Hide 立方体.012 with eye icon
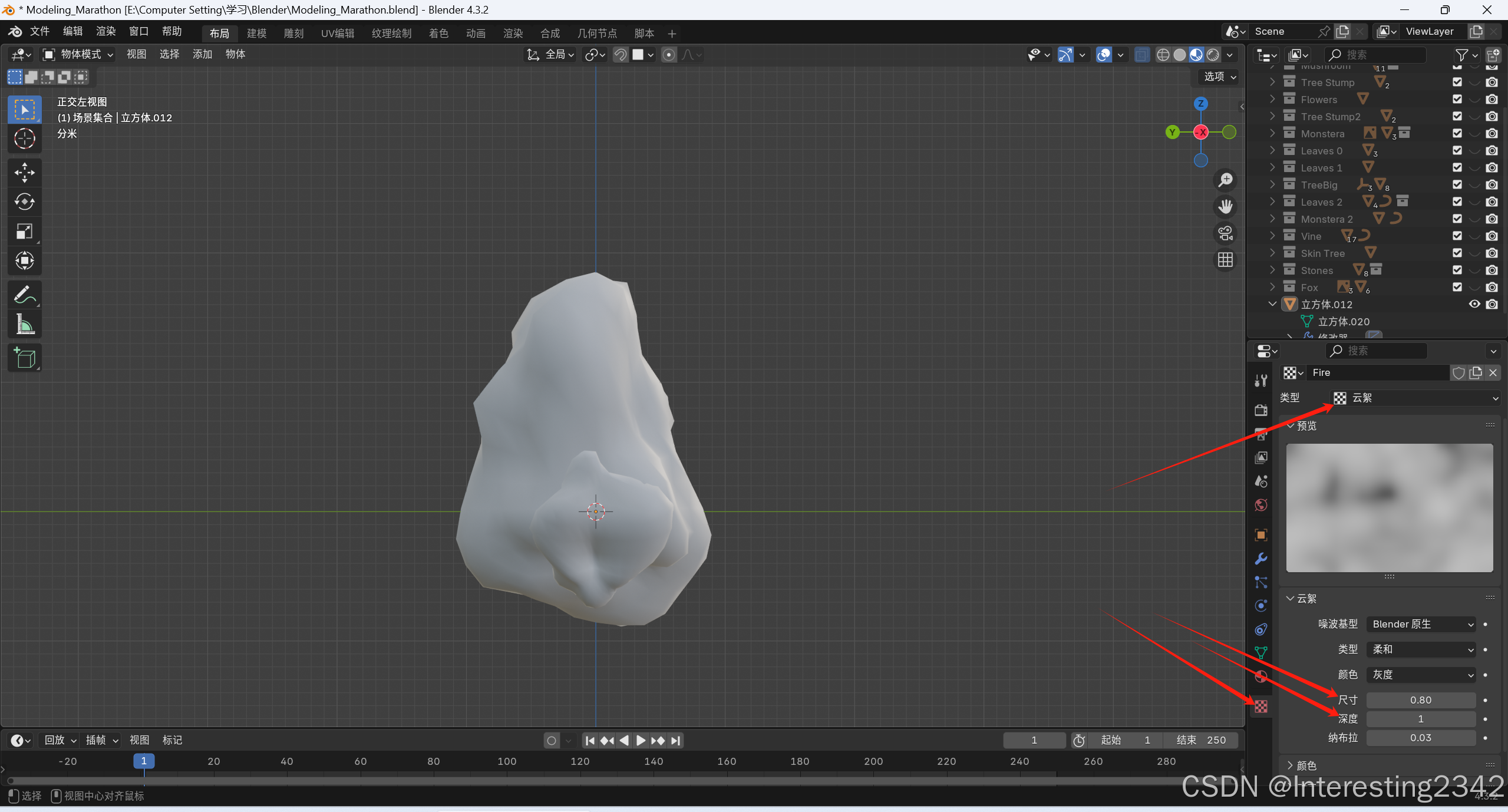This screenshot has height=812, width=1508. point(1474,304)
